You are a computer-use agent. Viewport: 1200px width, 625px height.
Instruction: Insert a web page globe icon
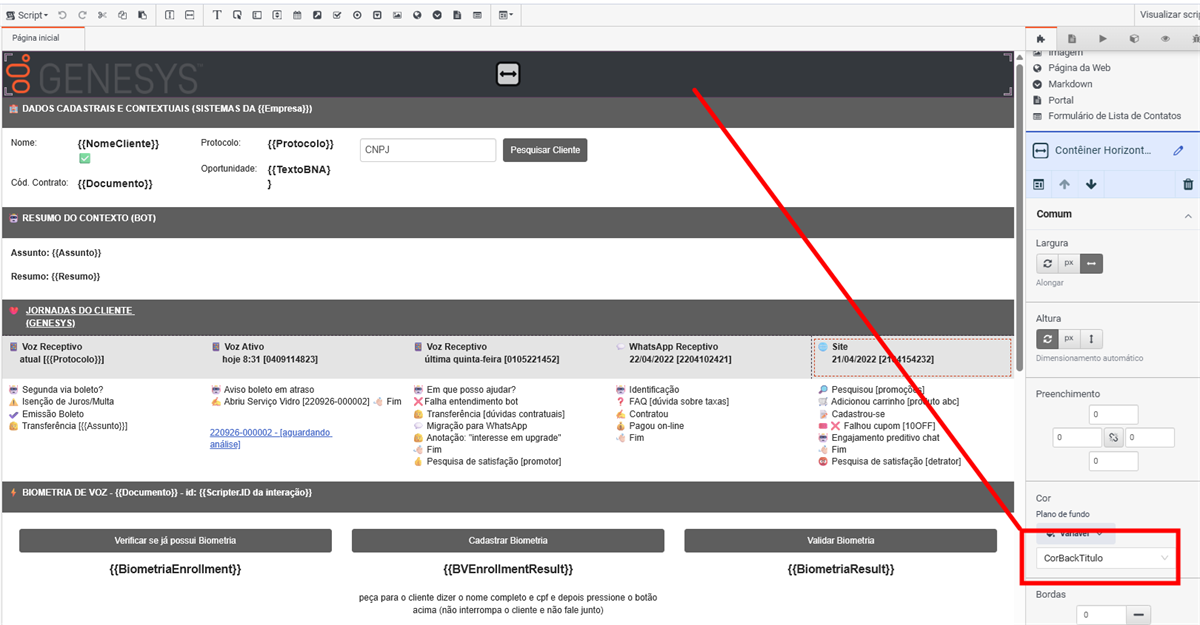tap(417, 15)
